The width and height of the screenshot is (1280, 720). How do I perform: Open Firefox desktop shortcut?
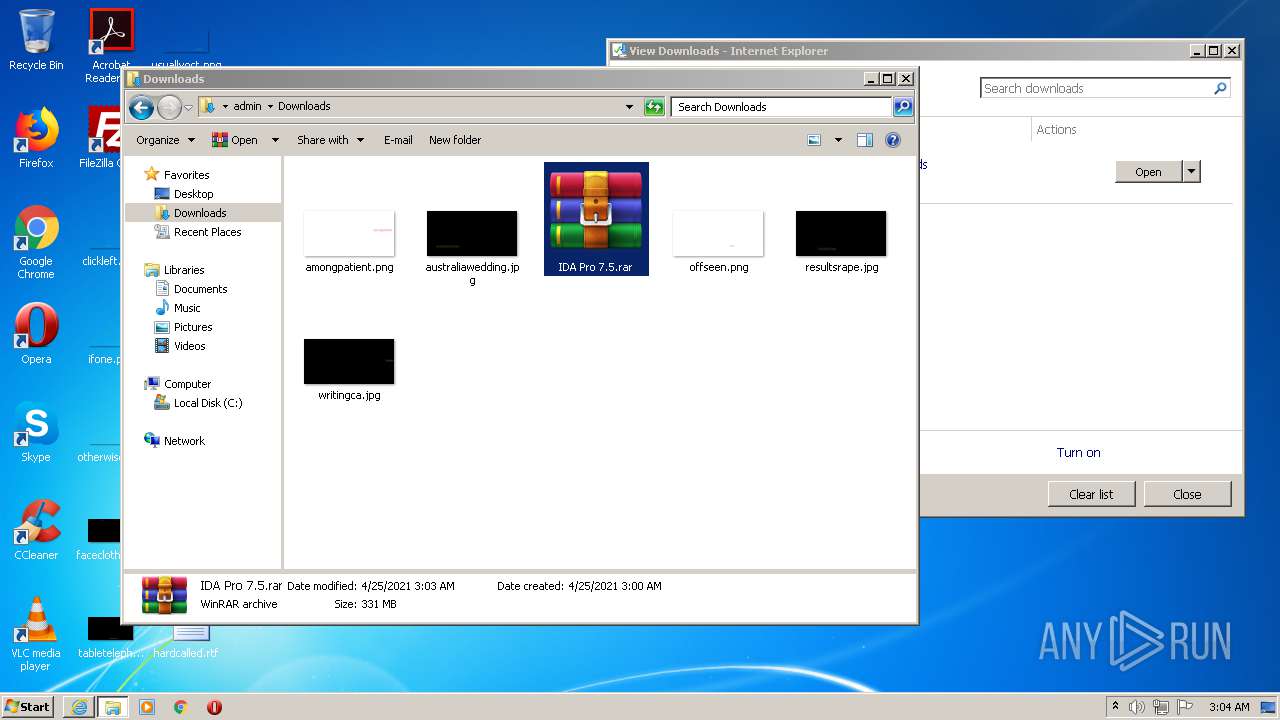(x=36, y=138)
